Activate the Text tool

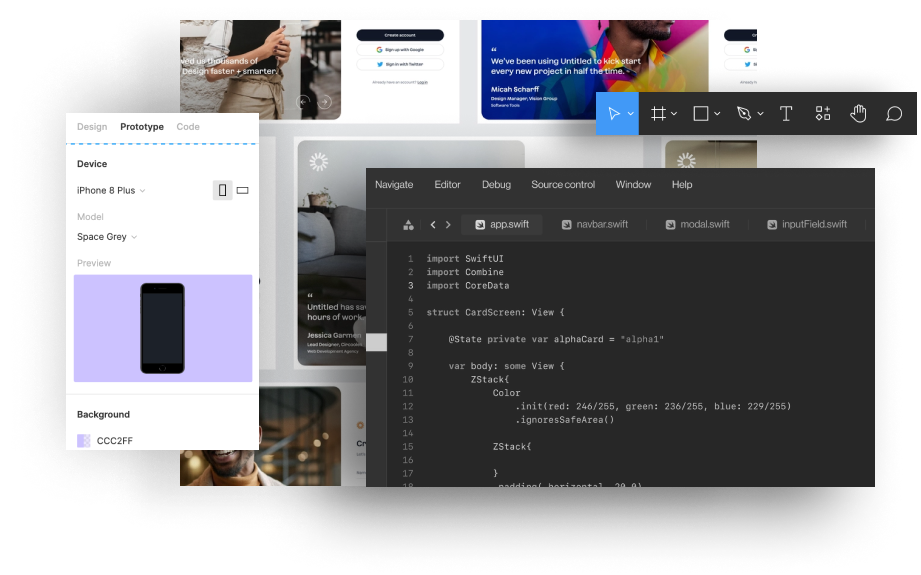click(786, 114)
